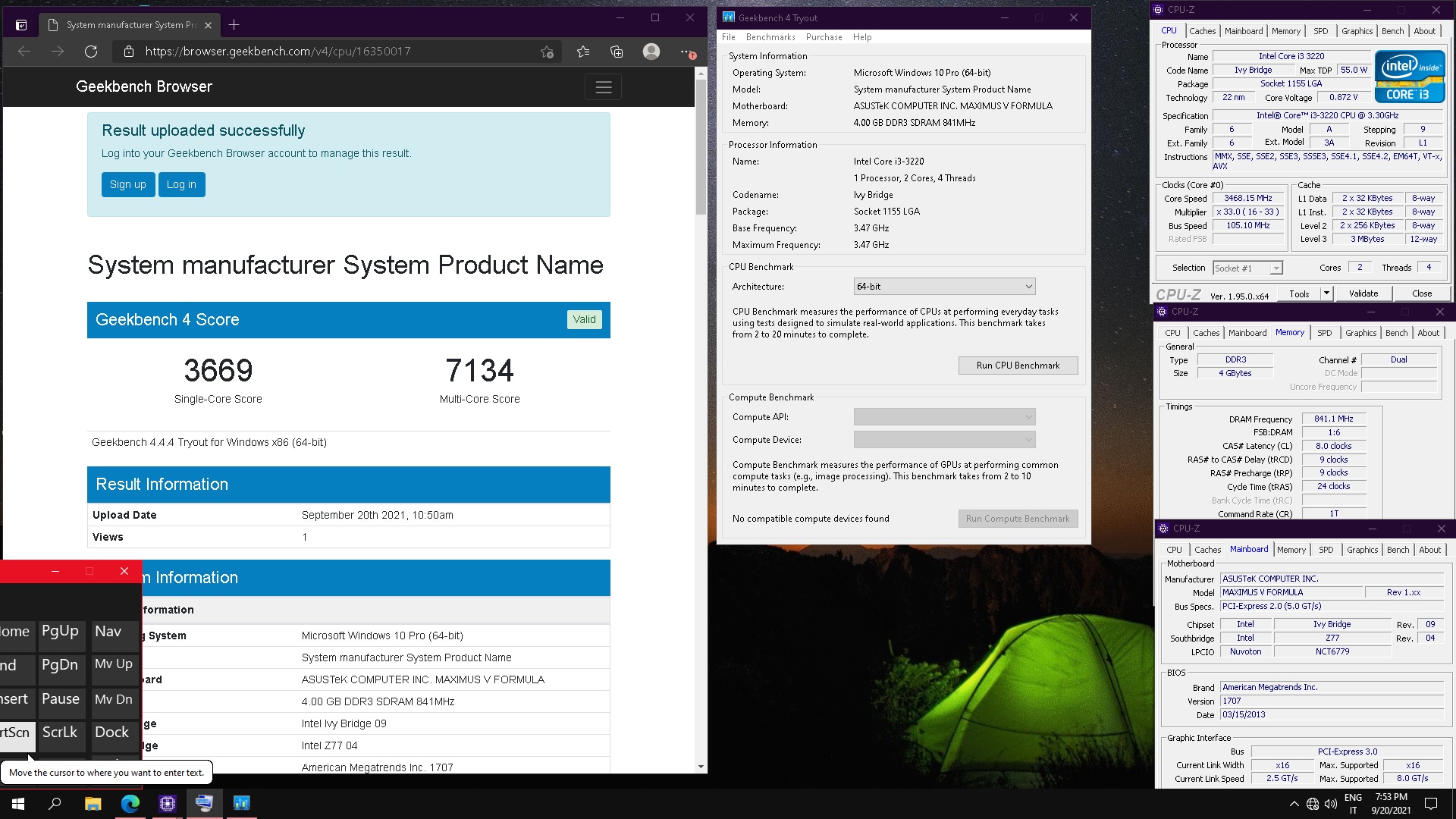Open CPU tab in CPU-Z memory window
The width and height of the screenshot is (1456, 819).
coord(1172,333)
